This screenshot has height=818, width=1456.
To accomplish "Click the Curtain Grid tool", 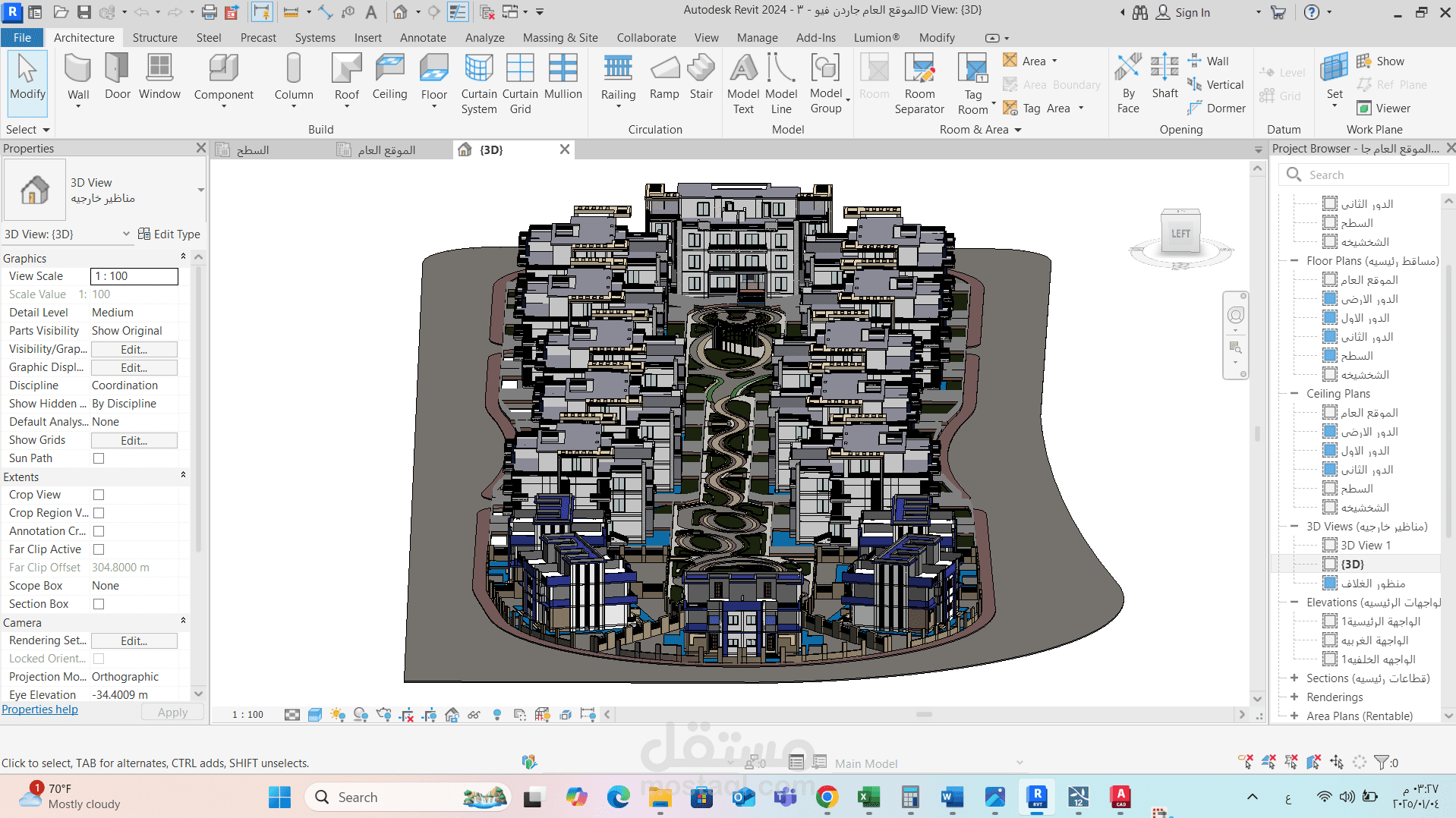I will 520,83.
